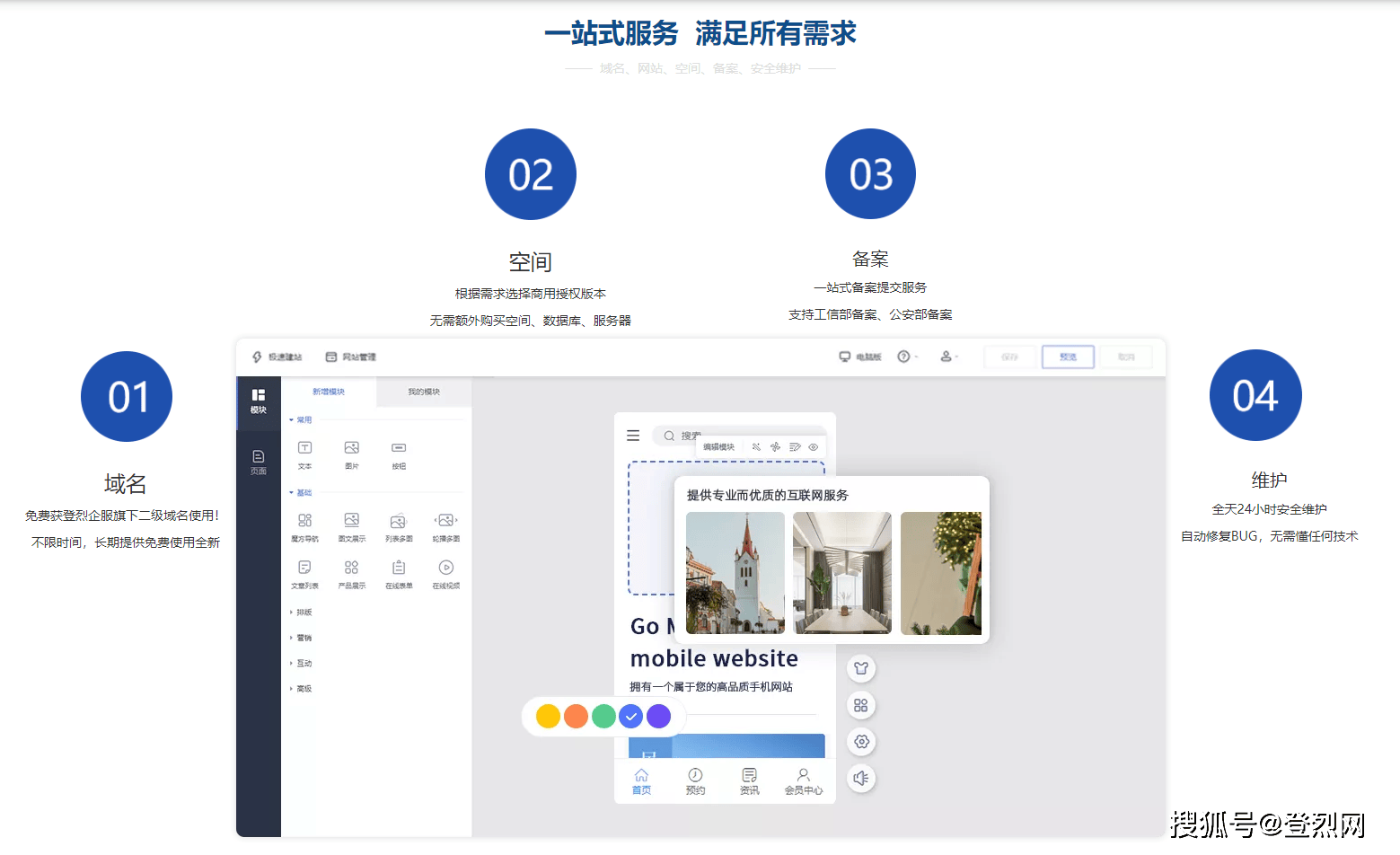Pick the purple color swatch in the palette
The width and height of the screenshot is (1400, 855).
click(658, 716)
